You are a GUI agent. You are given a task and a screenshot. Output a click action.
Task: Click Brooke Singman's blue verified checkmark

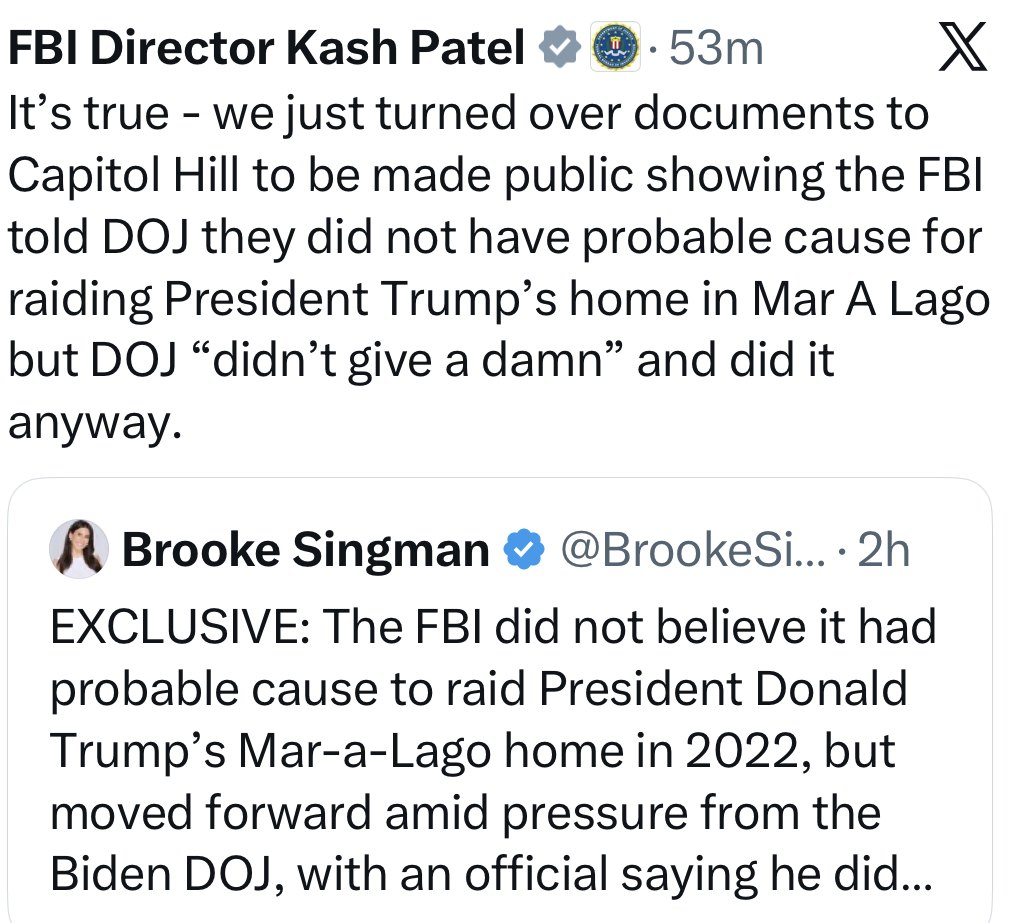pos(525,550)
